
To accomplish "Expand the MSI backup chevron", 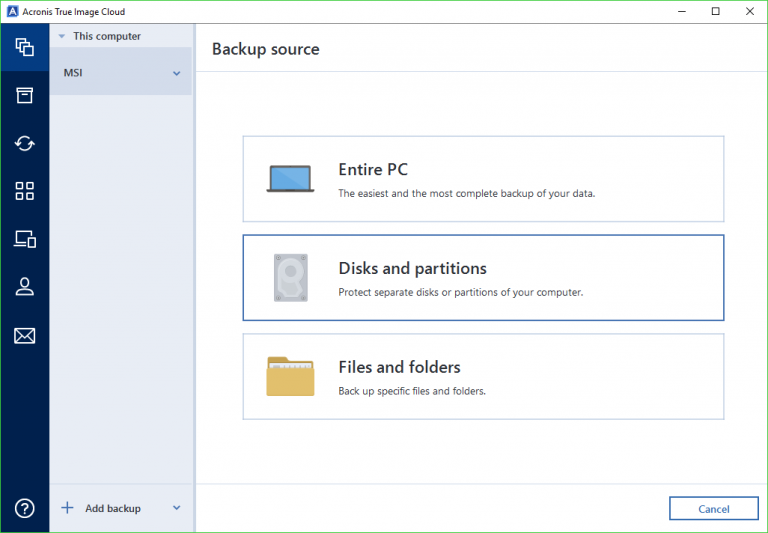I will click(x=177, y=73).
